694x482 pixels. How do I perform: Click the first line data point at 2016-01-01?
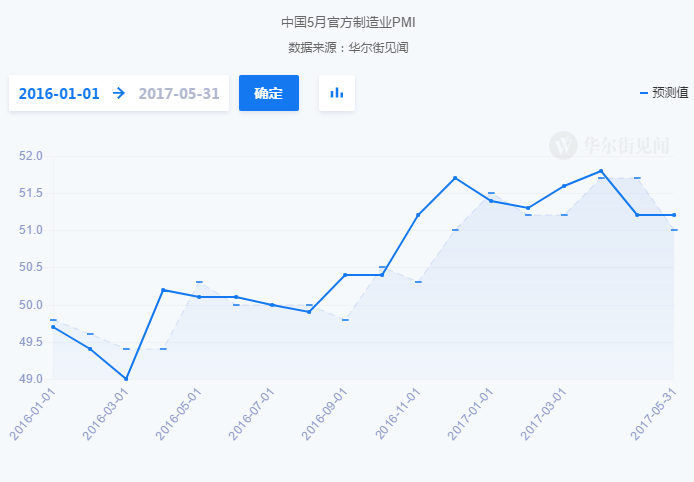(53, 327)
